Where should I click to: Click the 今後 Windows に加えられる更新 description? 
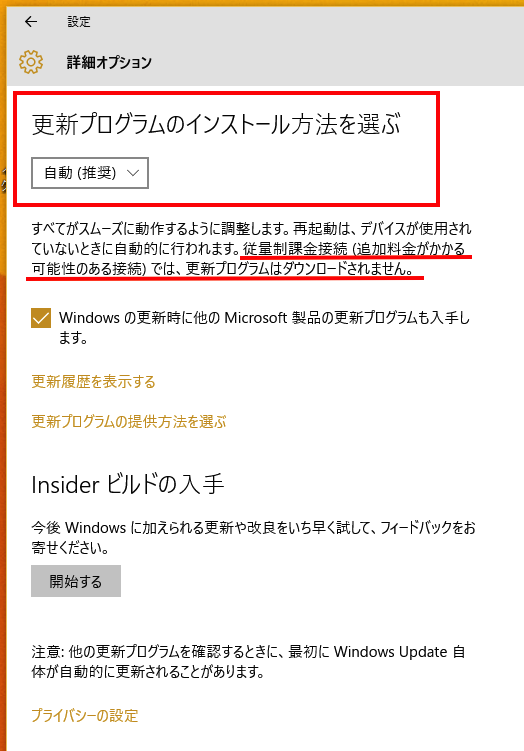pyautogui.click(x=253, y=537)
